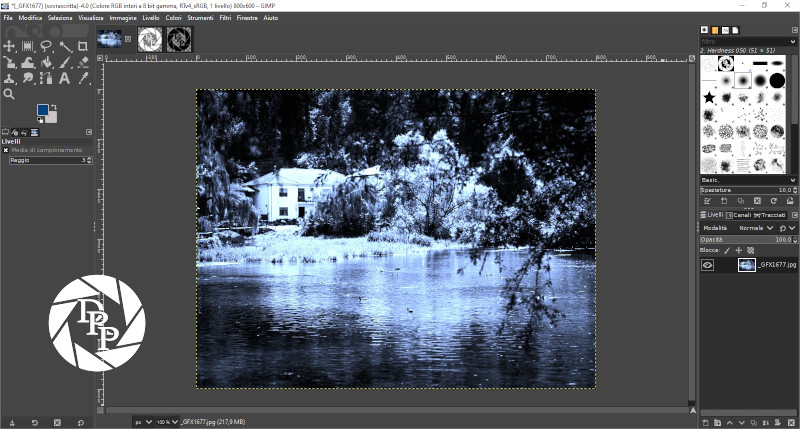800x429 pixels.
Task: Click the light background color swatch
Action: (x=52, y=118)
